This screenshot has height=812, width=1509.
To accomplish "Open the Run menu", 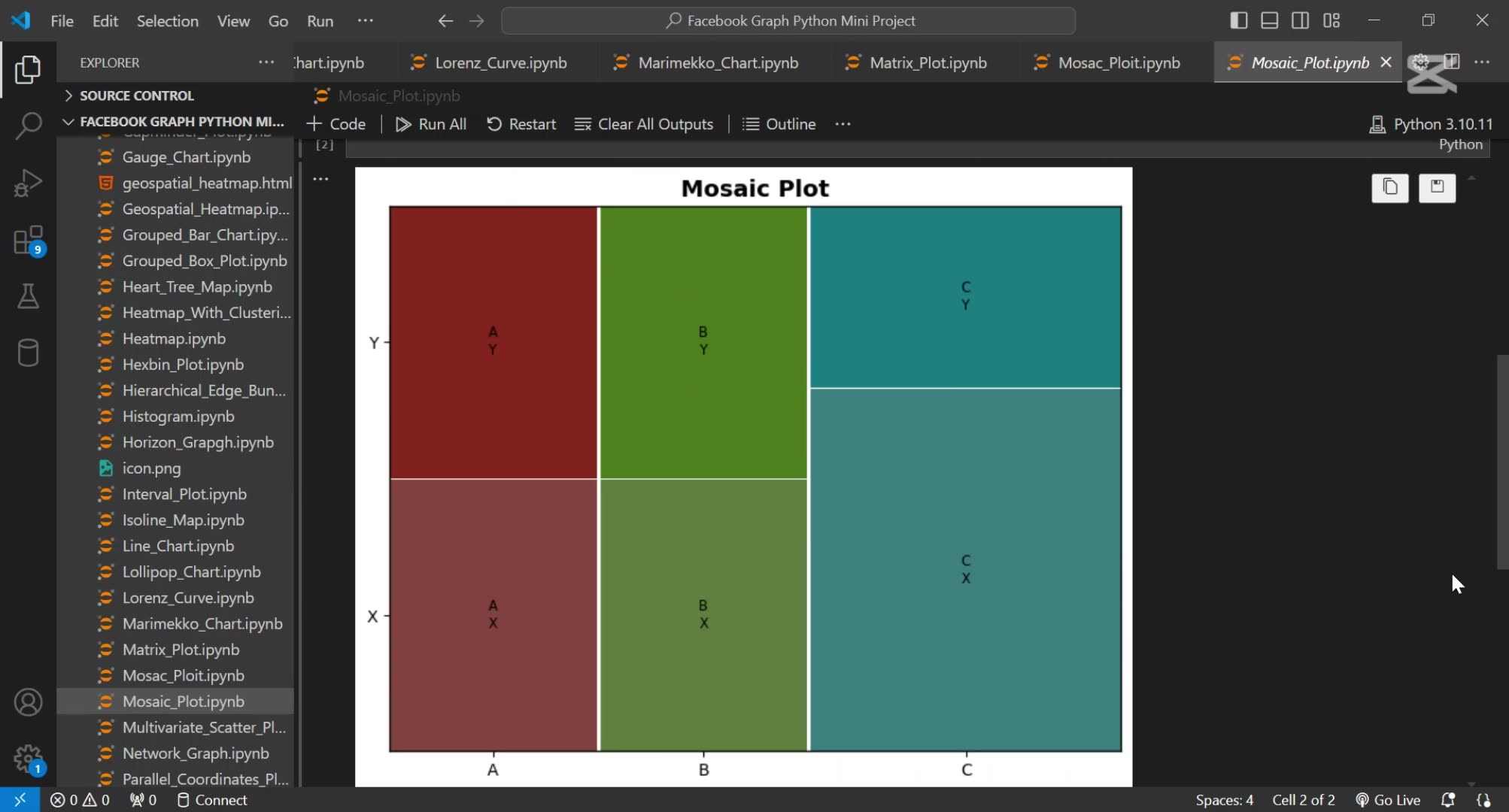I will 320,20.
